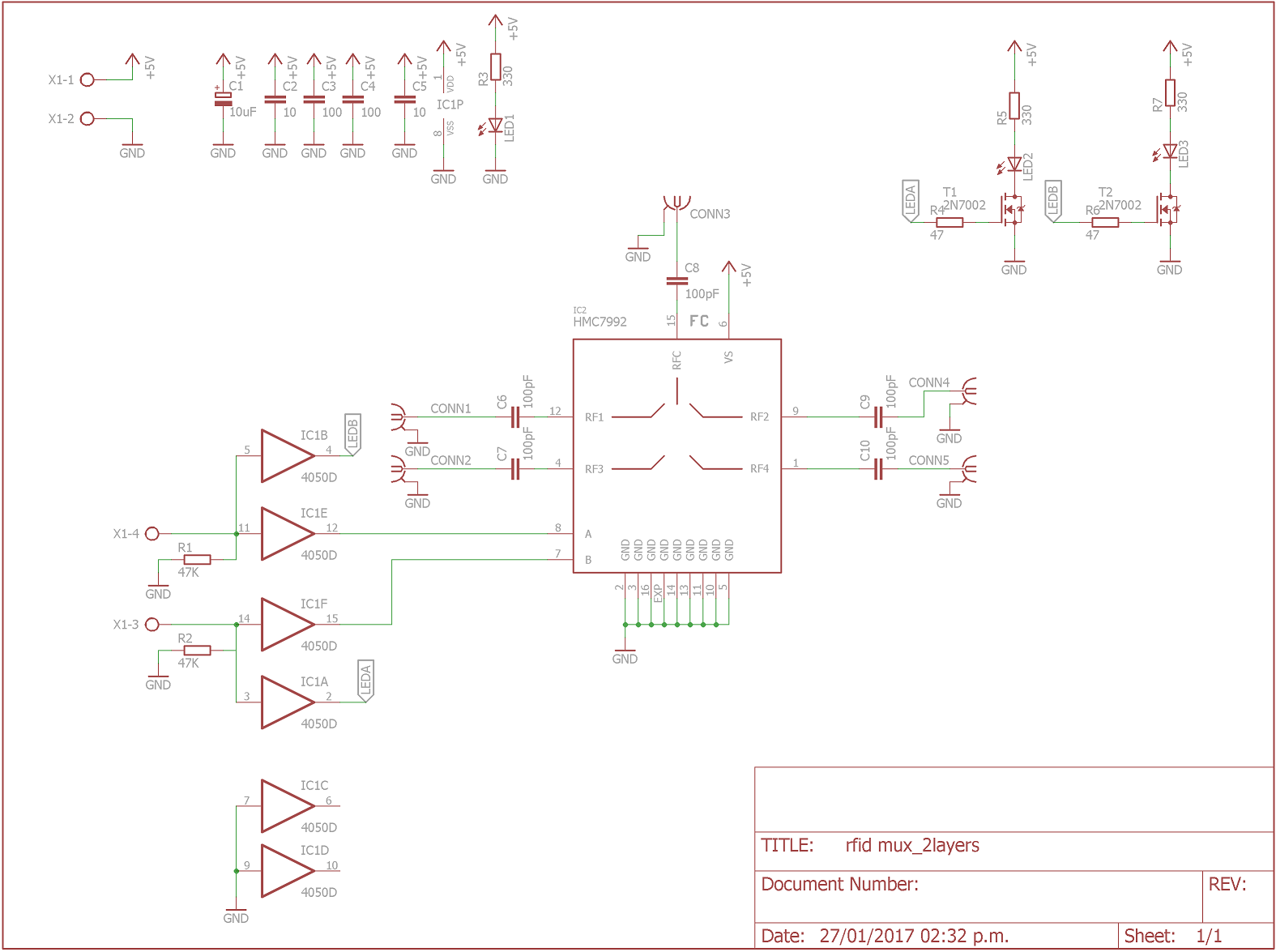Select the CONN5 connector symbol
The width and height of the screenshot is (1276, 952).
(x=969, y=469)
